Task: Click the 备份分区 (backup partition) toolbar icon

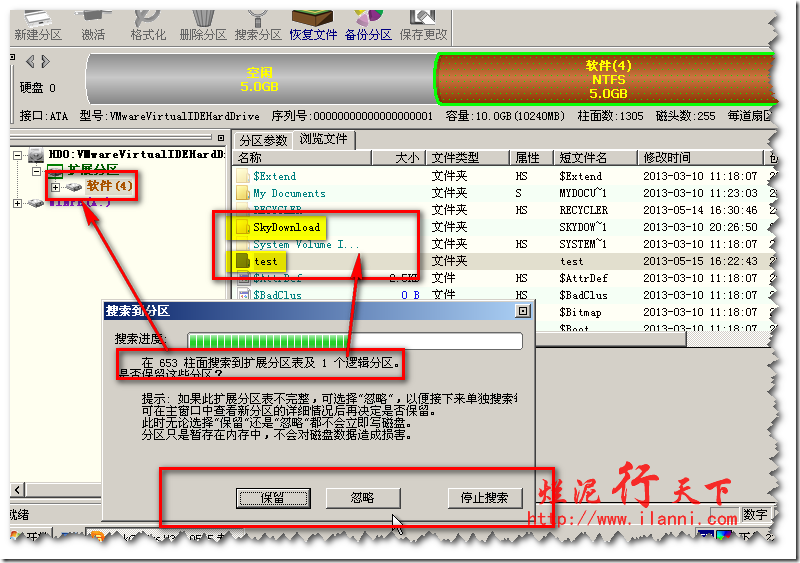Action: (367, 18)
